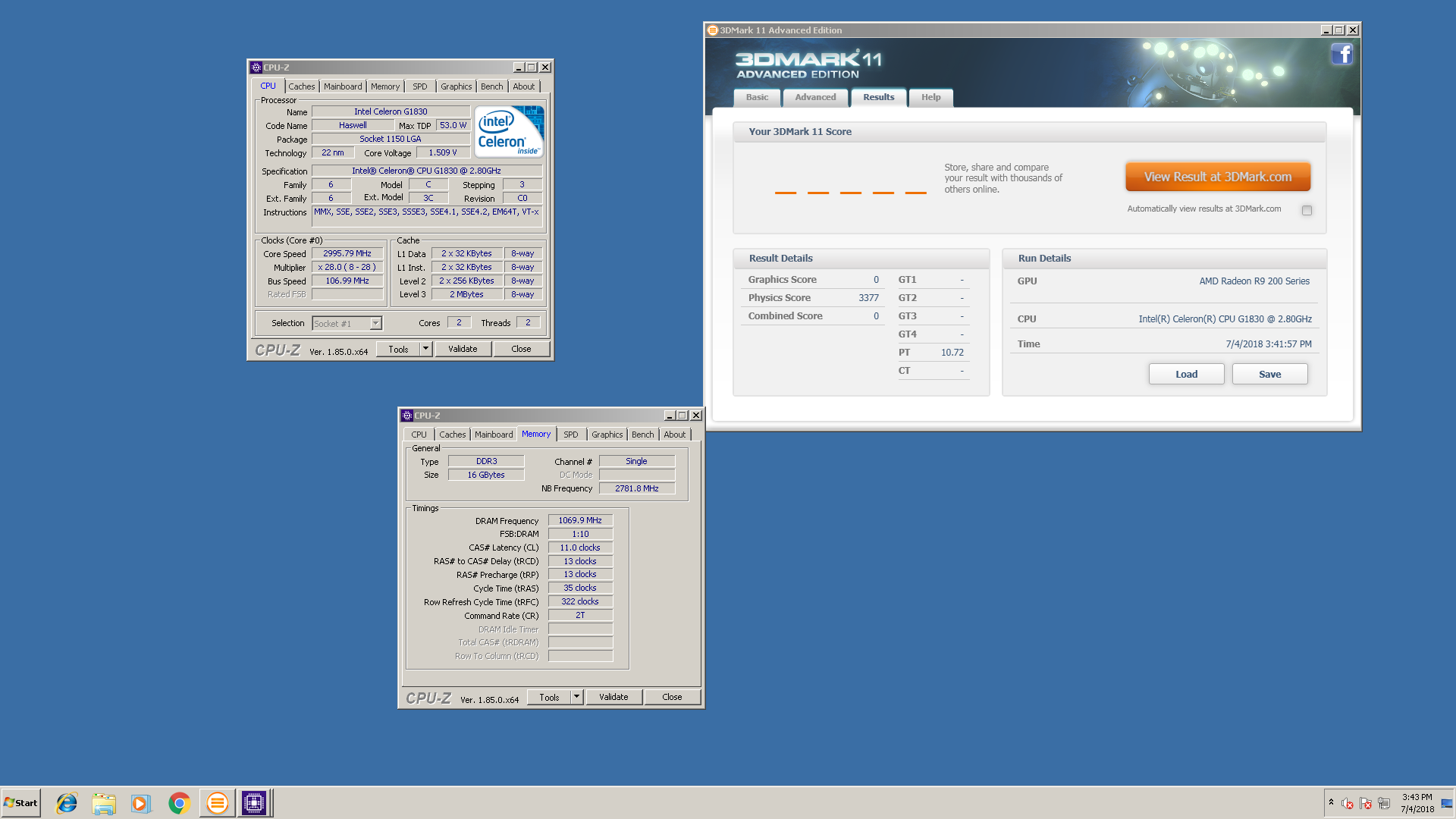This screenshot has width=1456, height=819.
Task: Click the Core Voltage 1.509 V field
Action: pos(443,152)
